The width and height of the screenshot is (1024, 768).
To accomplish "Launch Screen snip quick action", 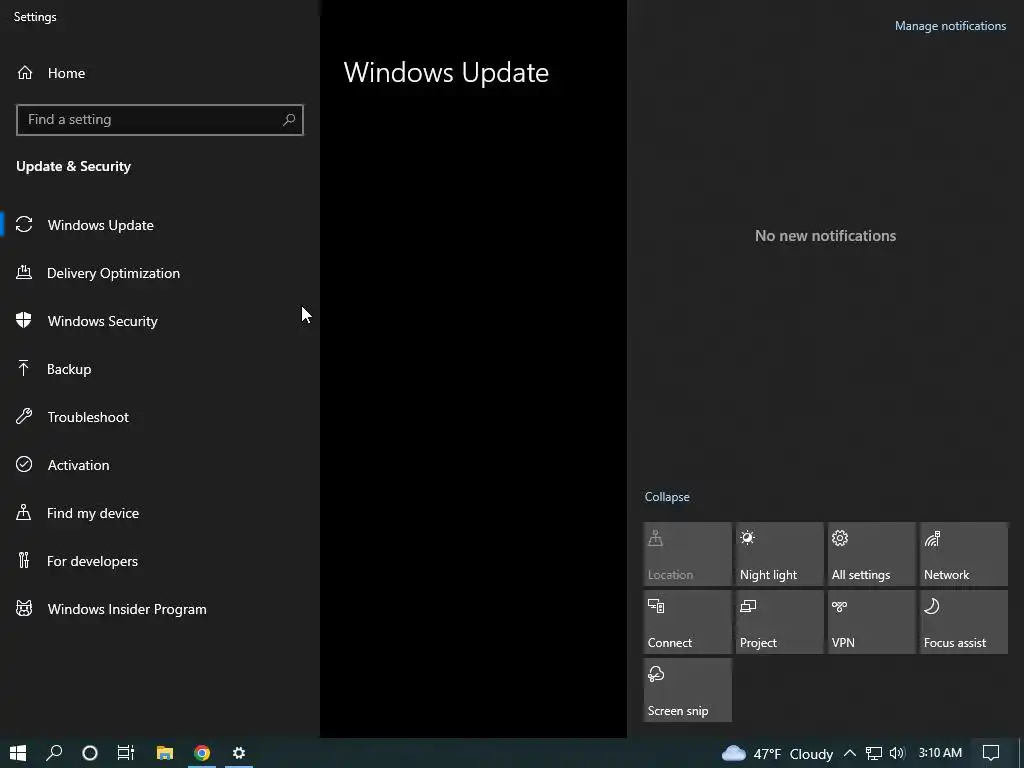I will 687,690.
